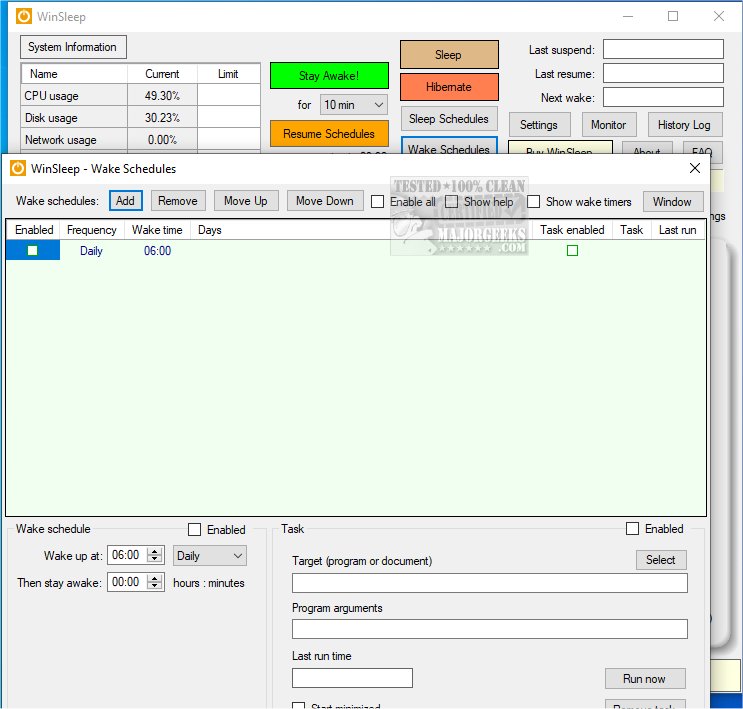The width and height of the screenshot is (743, 709).
Task: Maximize the WinSleep main window
Action: [673, 17]
